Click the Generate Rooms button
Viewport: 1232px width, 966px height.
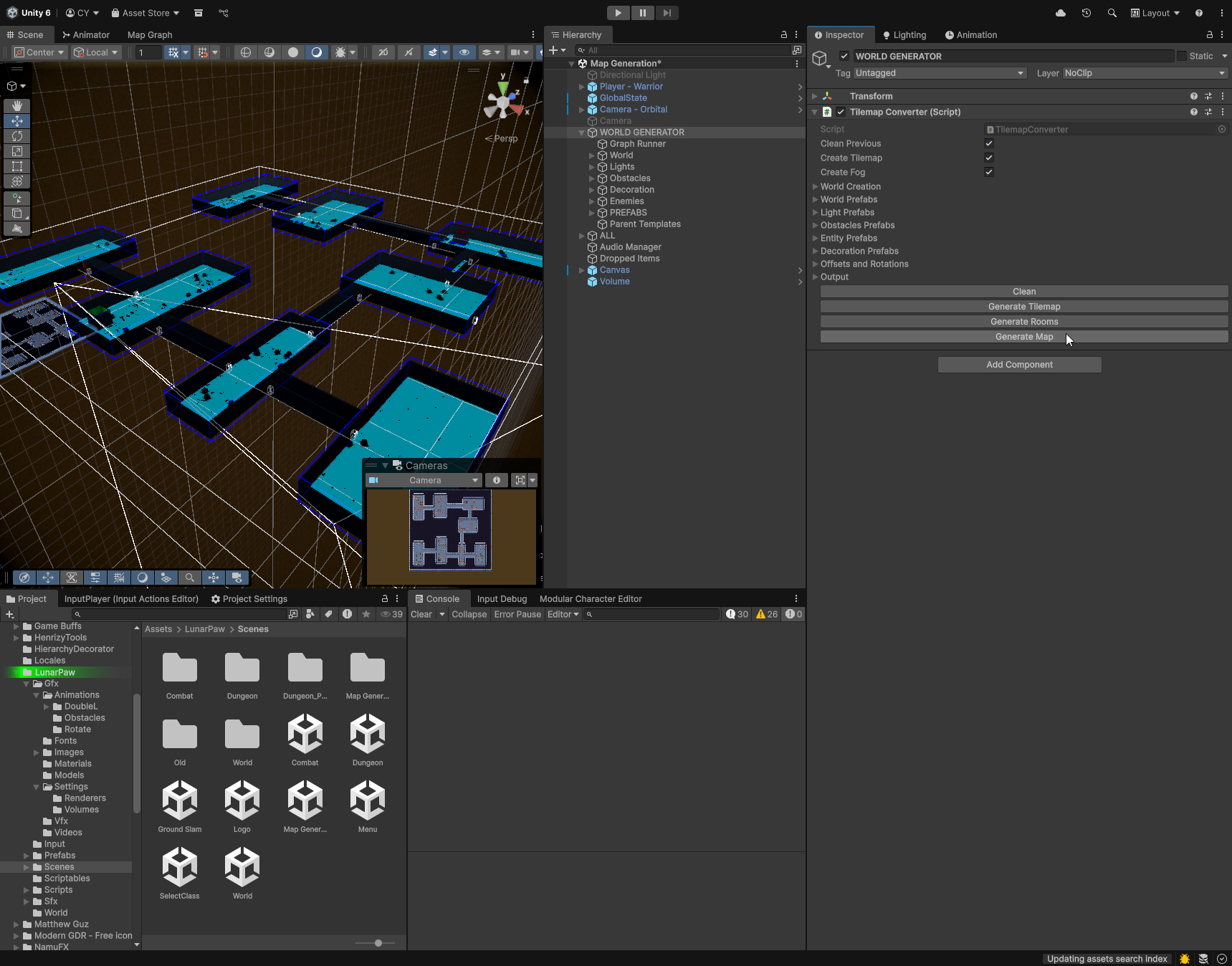[1023, 322]
